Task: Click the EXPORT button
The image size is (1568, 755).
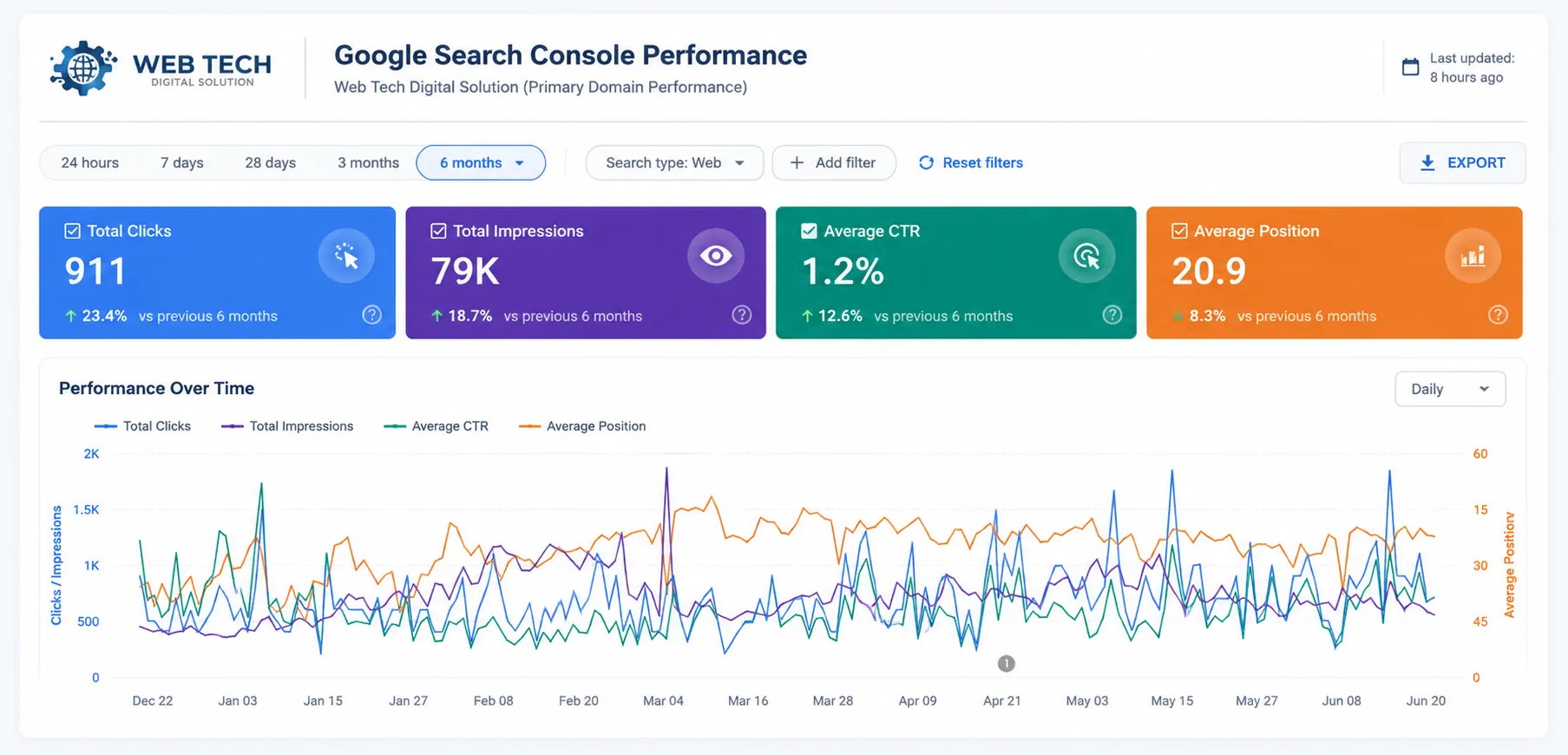Action: (1462, 162)
